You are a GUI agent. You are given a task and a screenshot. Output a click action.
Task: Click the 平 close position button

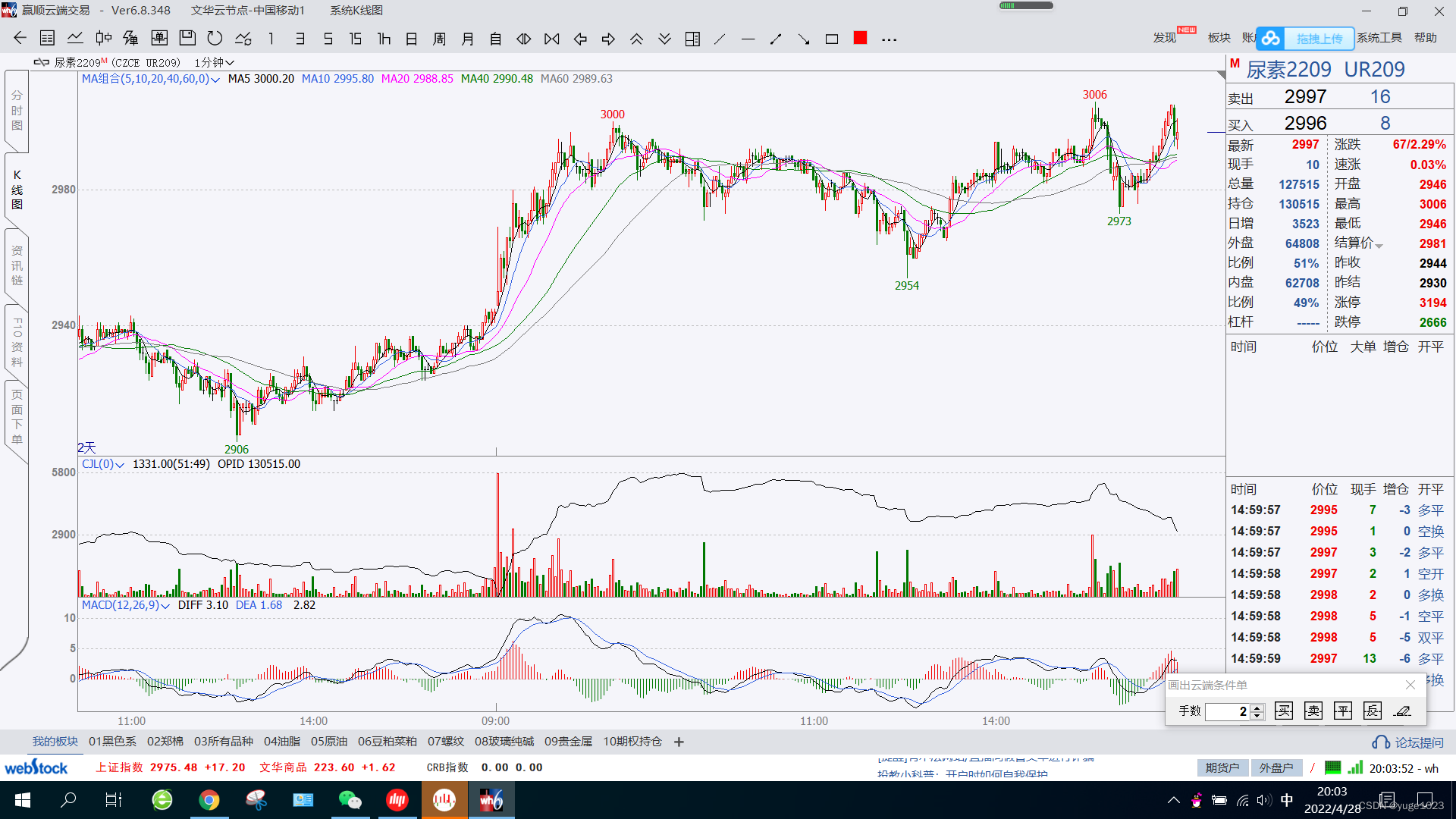1343,711
